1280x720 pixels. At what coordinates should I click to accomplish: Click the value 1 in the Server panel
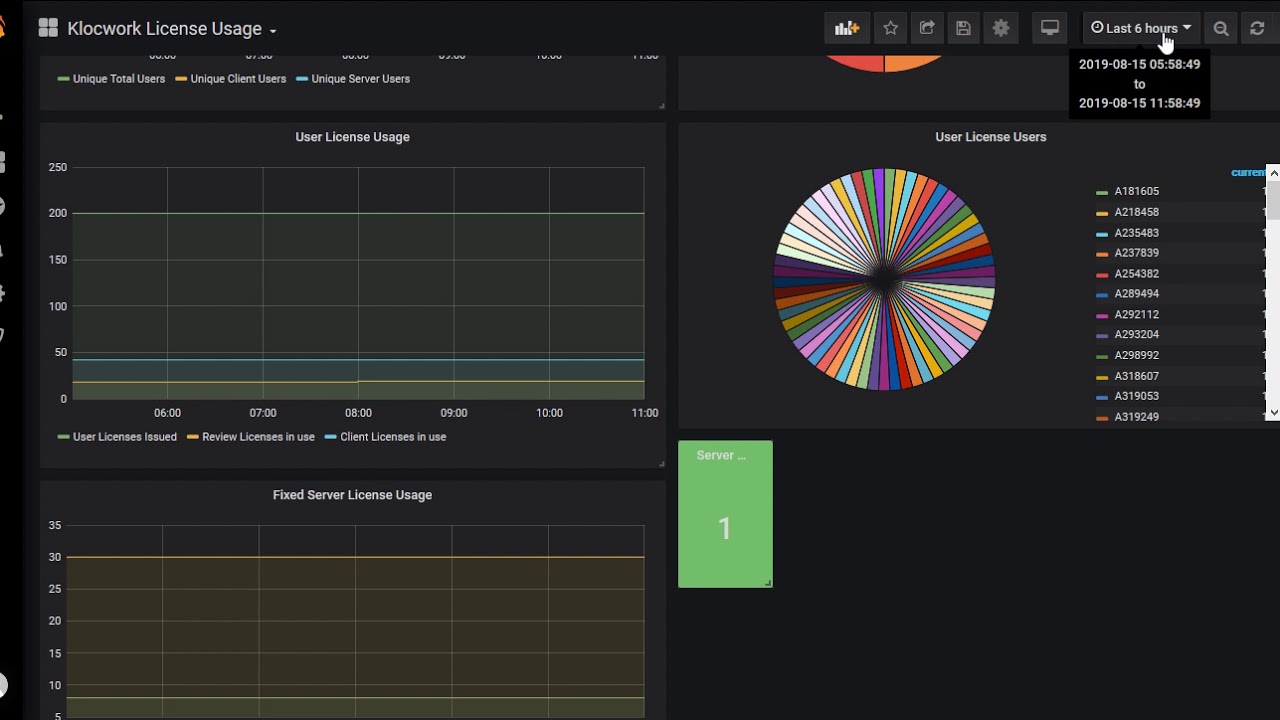click(725, 528)
